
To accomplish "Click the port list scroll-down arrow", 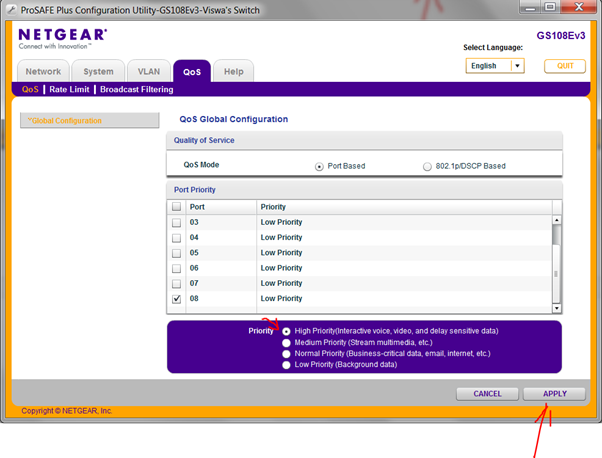I will (x=556, y=308).
